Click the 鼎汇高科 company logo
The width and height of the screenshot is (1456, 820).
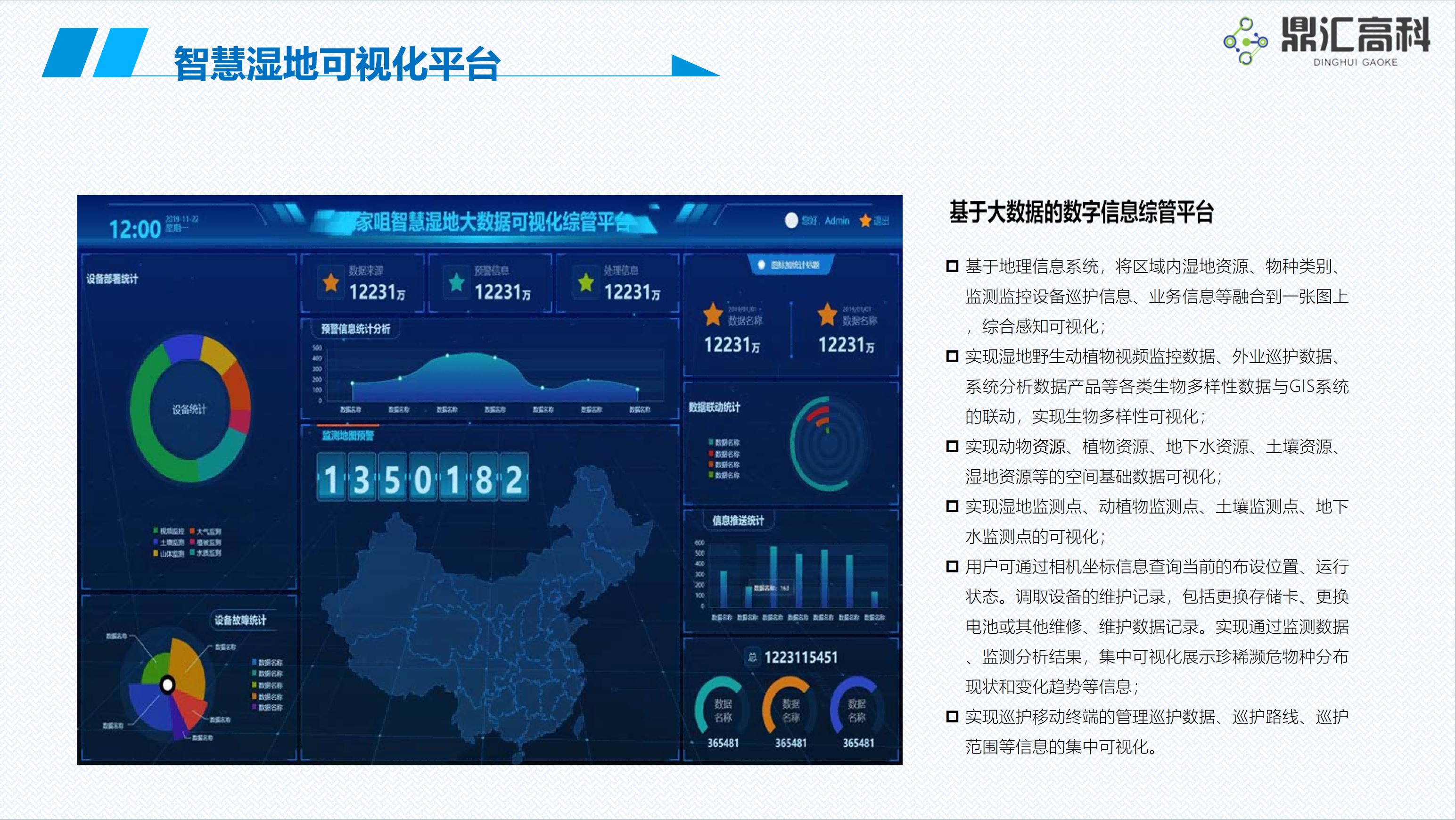click(x=1326, y=41)
